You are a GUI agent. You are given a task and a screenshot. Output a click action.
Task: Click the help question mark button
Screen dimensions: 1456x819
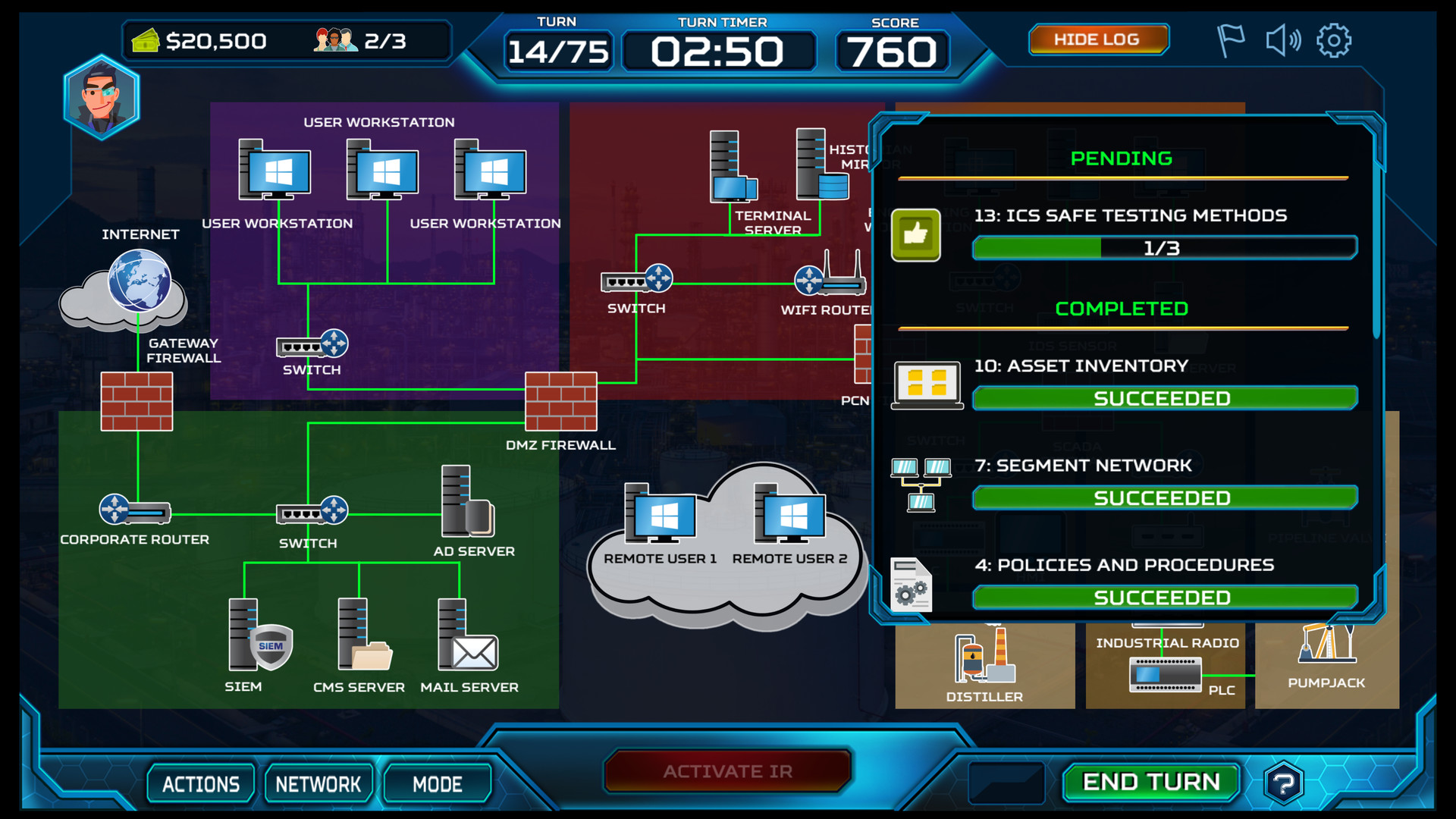tap(1283, 783)
